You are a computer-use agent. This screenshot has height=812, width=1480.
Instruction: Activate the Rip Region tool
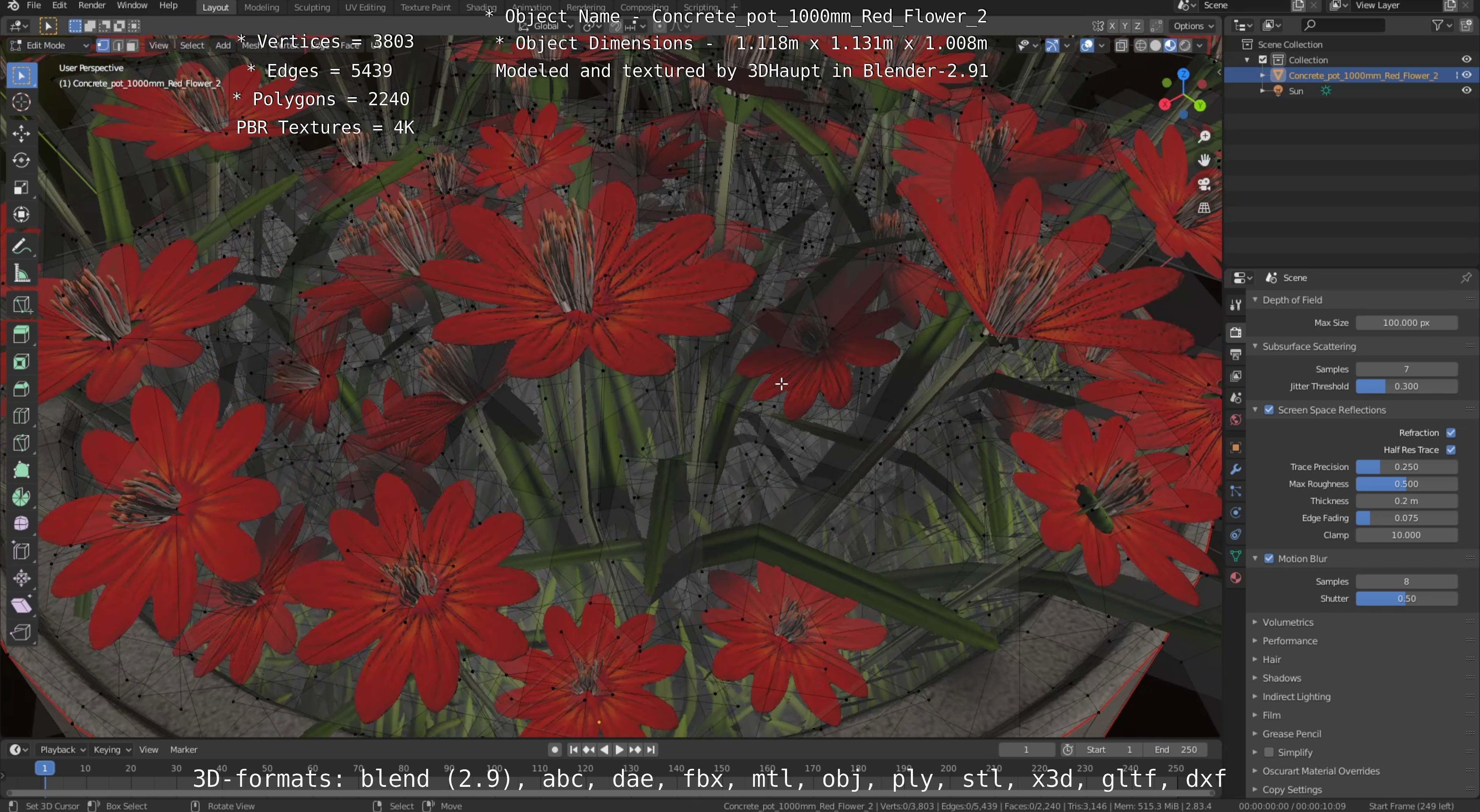(x=21, y=632)
